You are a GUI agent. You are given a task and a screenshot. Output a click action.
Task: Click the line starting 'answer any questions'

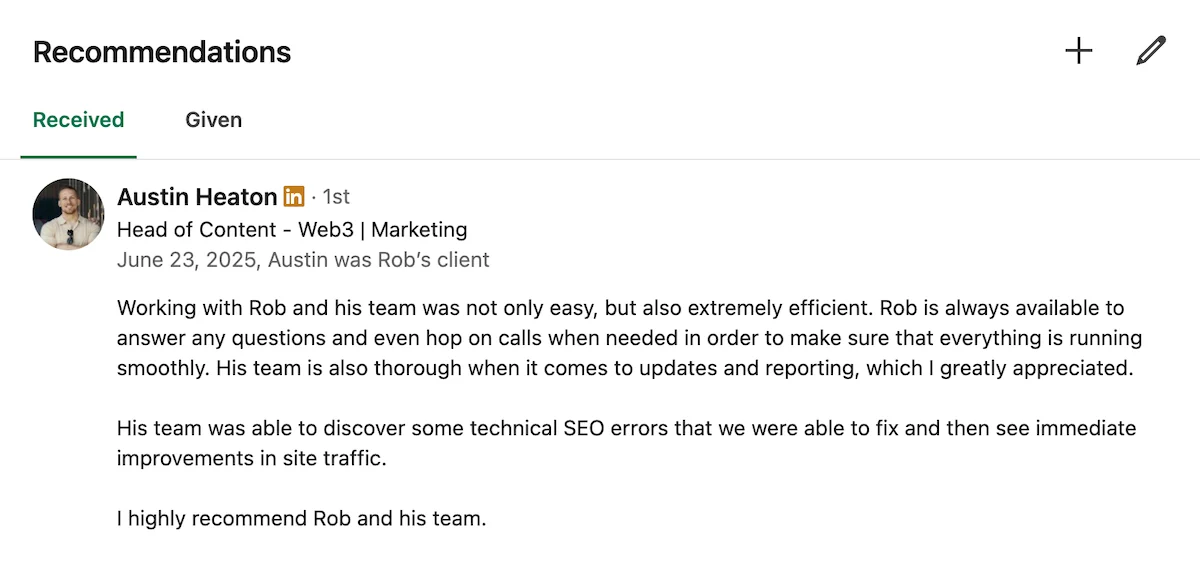629,338
